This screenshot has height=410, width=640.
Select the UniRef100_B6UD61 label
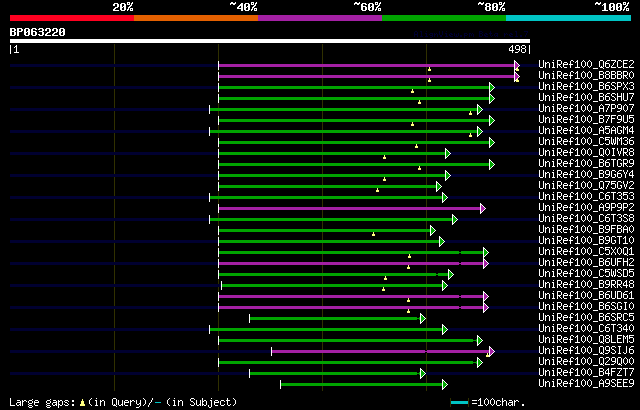click(x=586, y=296)
